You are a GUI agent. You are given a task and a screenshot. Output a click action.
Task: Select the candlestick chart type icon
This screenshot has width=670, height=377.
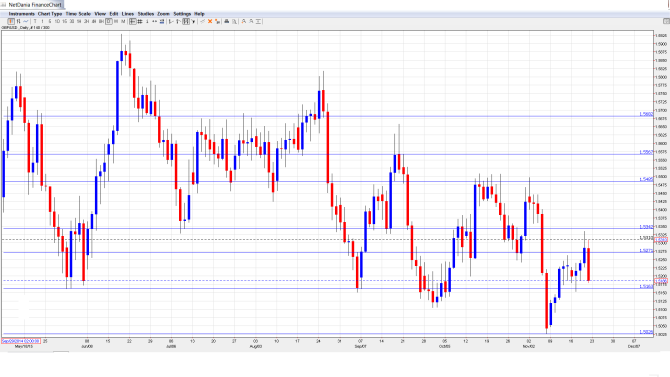[11, 21]
